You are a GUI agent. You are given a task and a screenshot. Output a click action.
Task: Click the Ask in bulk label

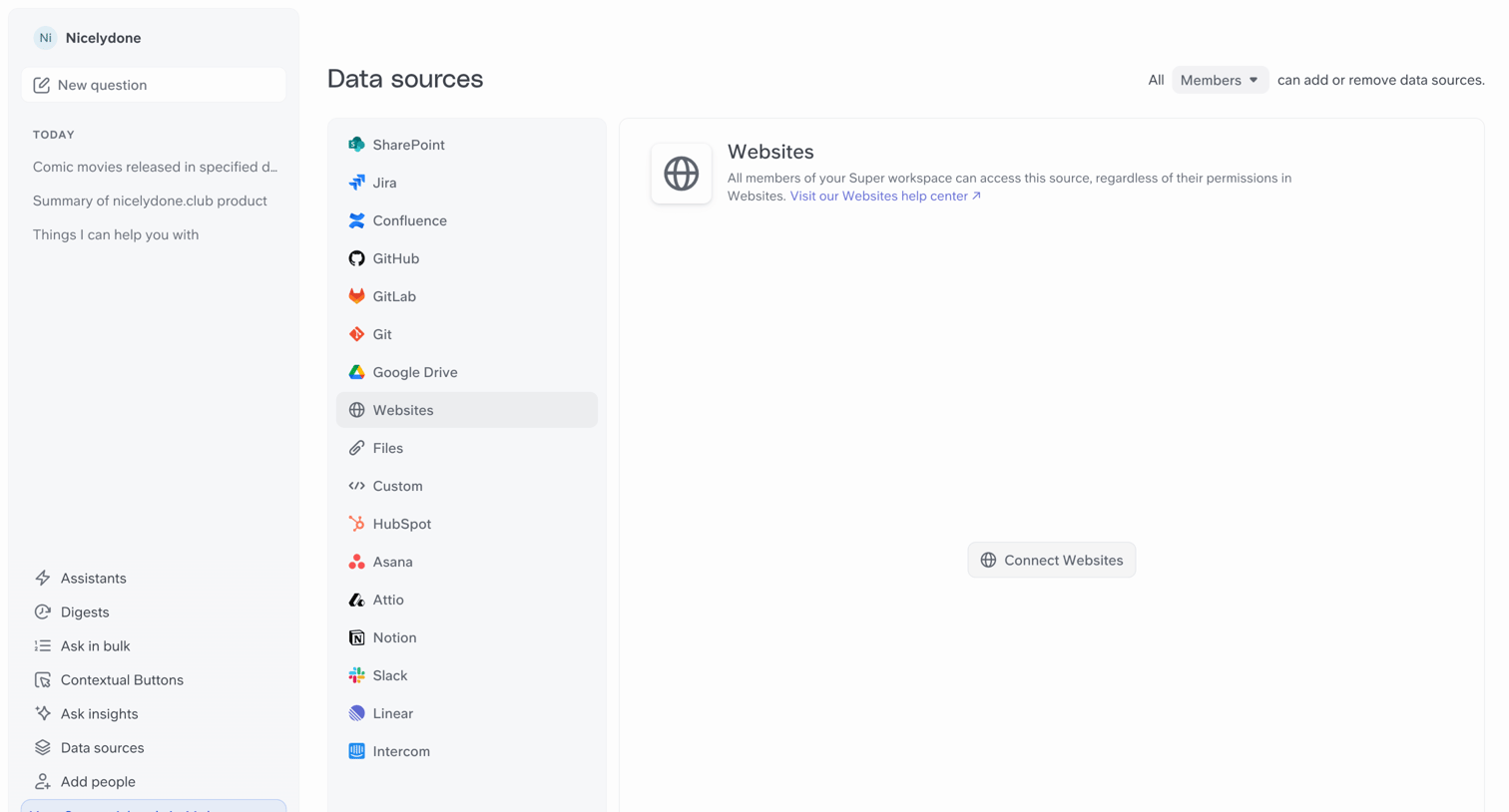[96, 646]
